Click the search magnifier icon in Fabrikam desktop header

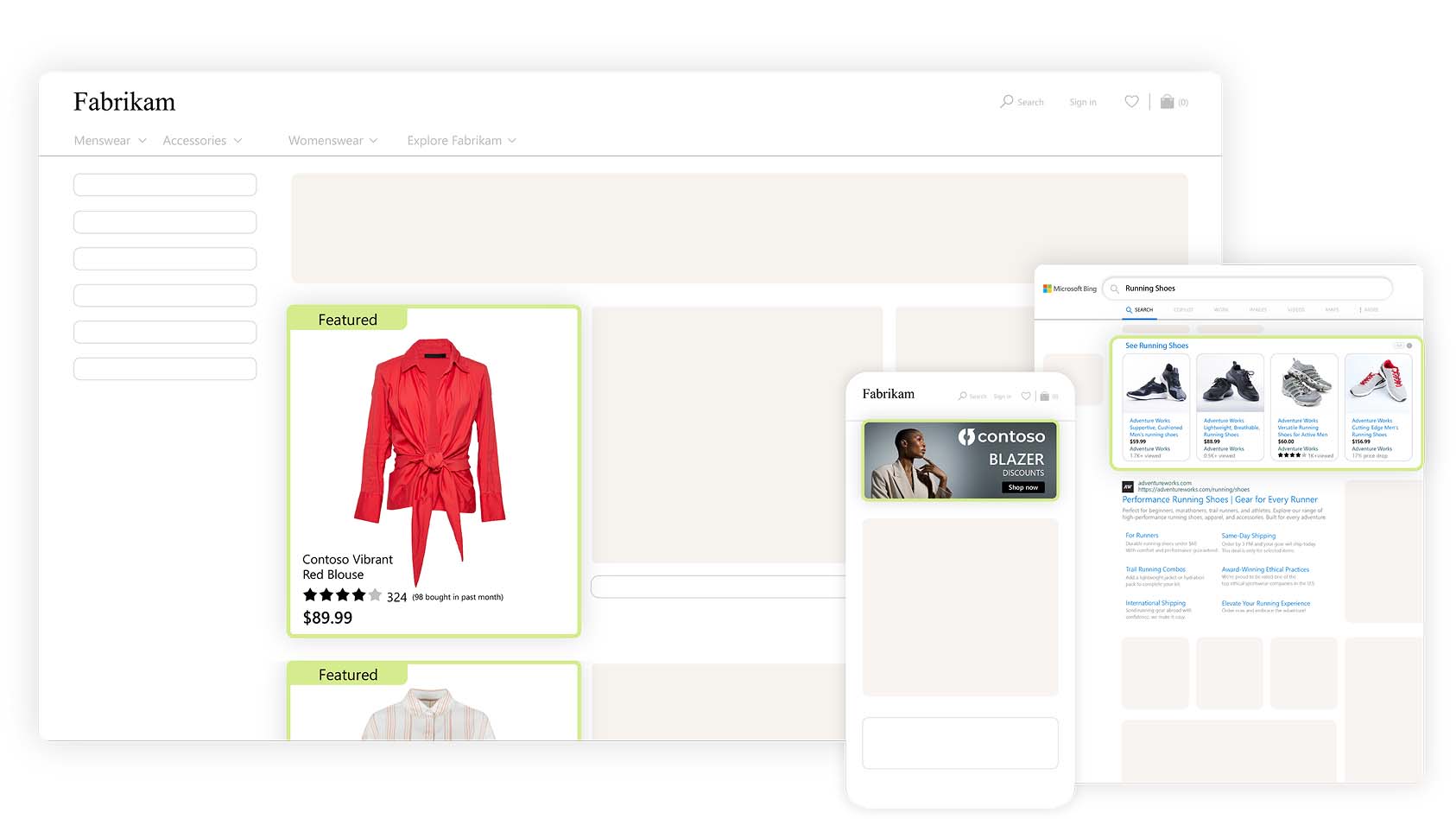pos(1006,102)
